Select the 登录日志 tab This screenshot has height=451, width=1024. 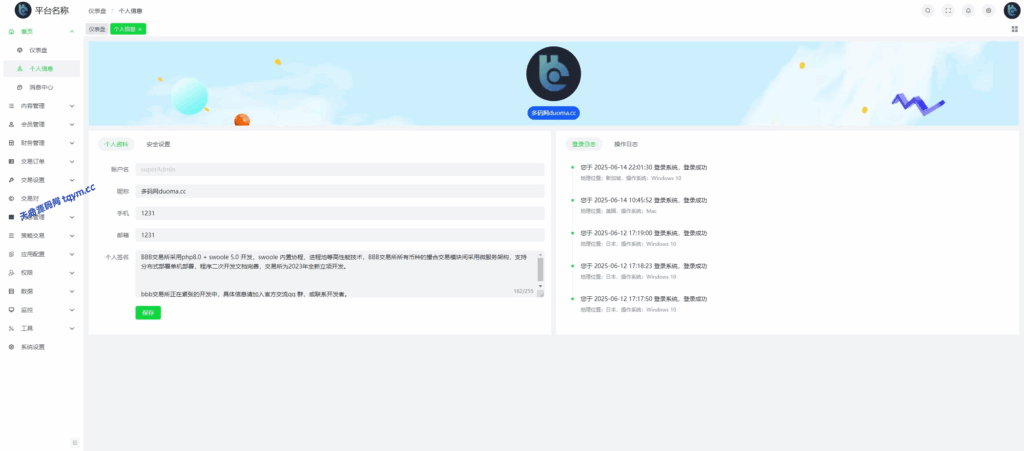583,144
